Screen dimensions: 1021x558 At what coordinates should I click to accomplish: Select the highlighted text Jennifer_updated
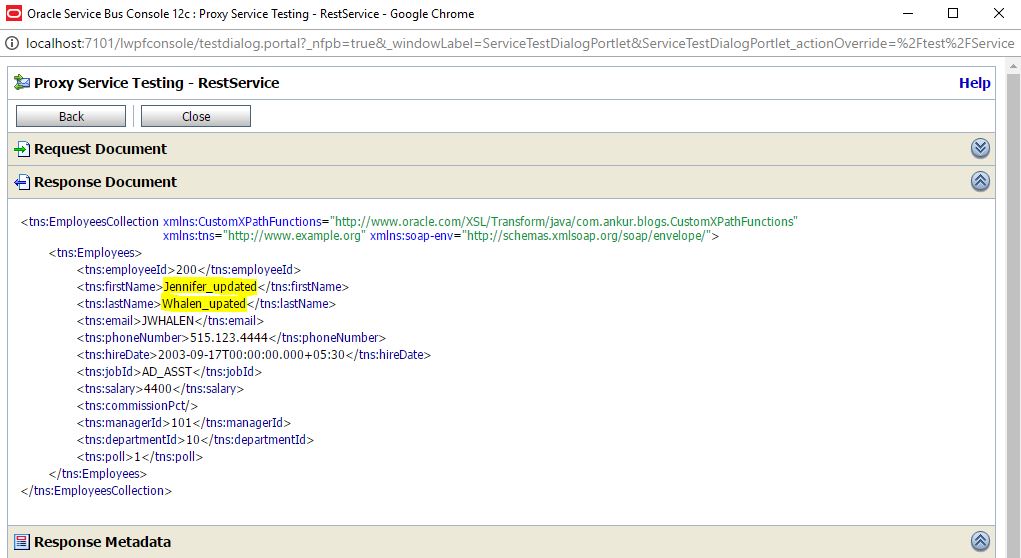coord(210,286)
